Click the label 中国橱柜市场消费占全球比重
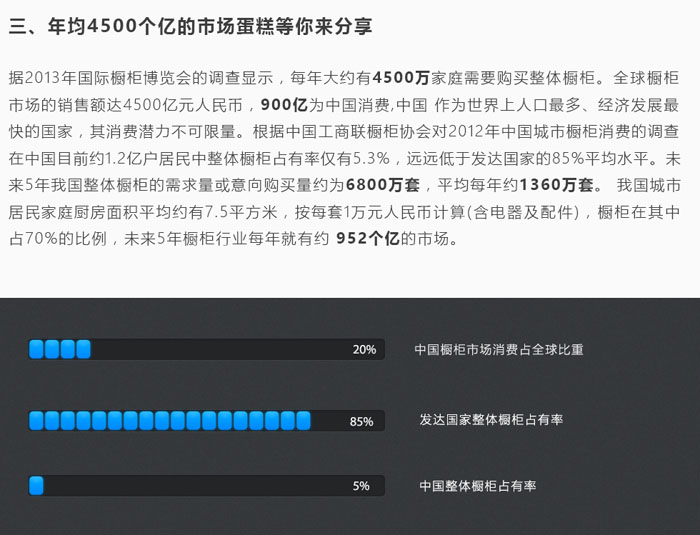 click(x=499, y=350)
